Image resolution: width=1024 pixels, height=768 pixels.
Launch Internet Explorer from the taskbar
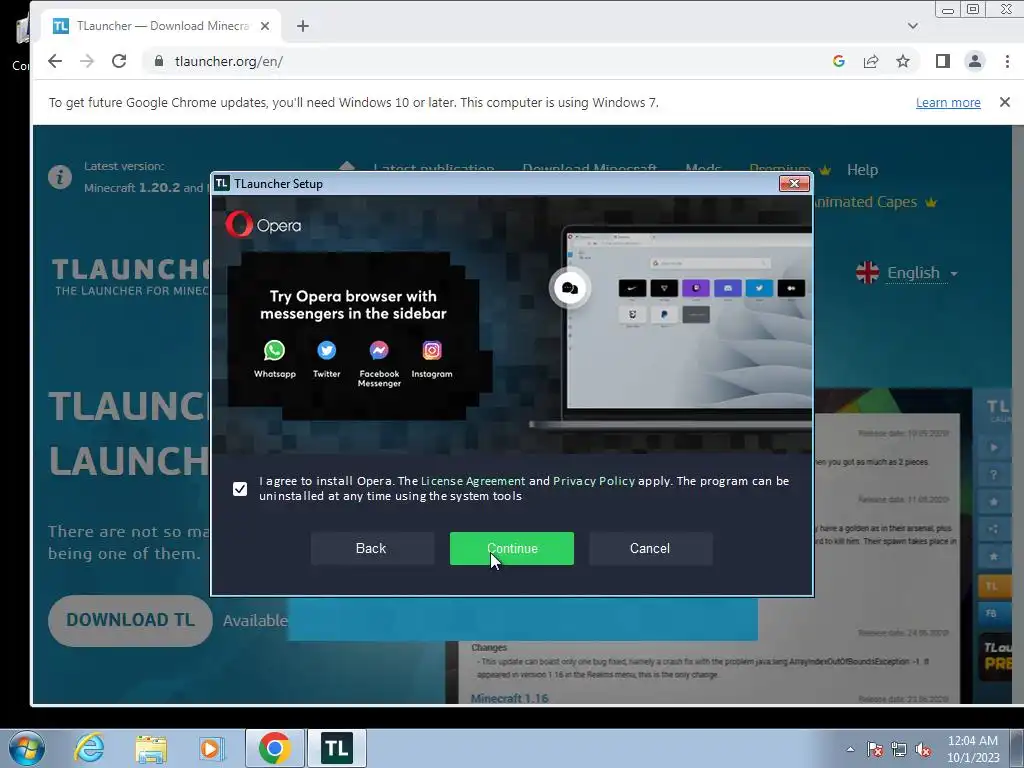coord(89,748)
